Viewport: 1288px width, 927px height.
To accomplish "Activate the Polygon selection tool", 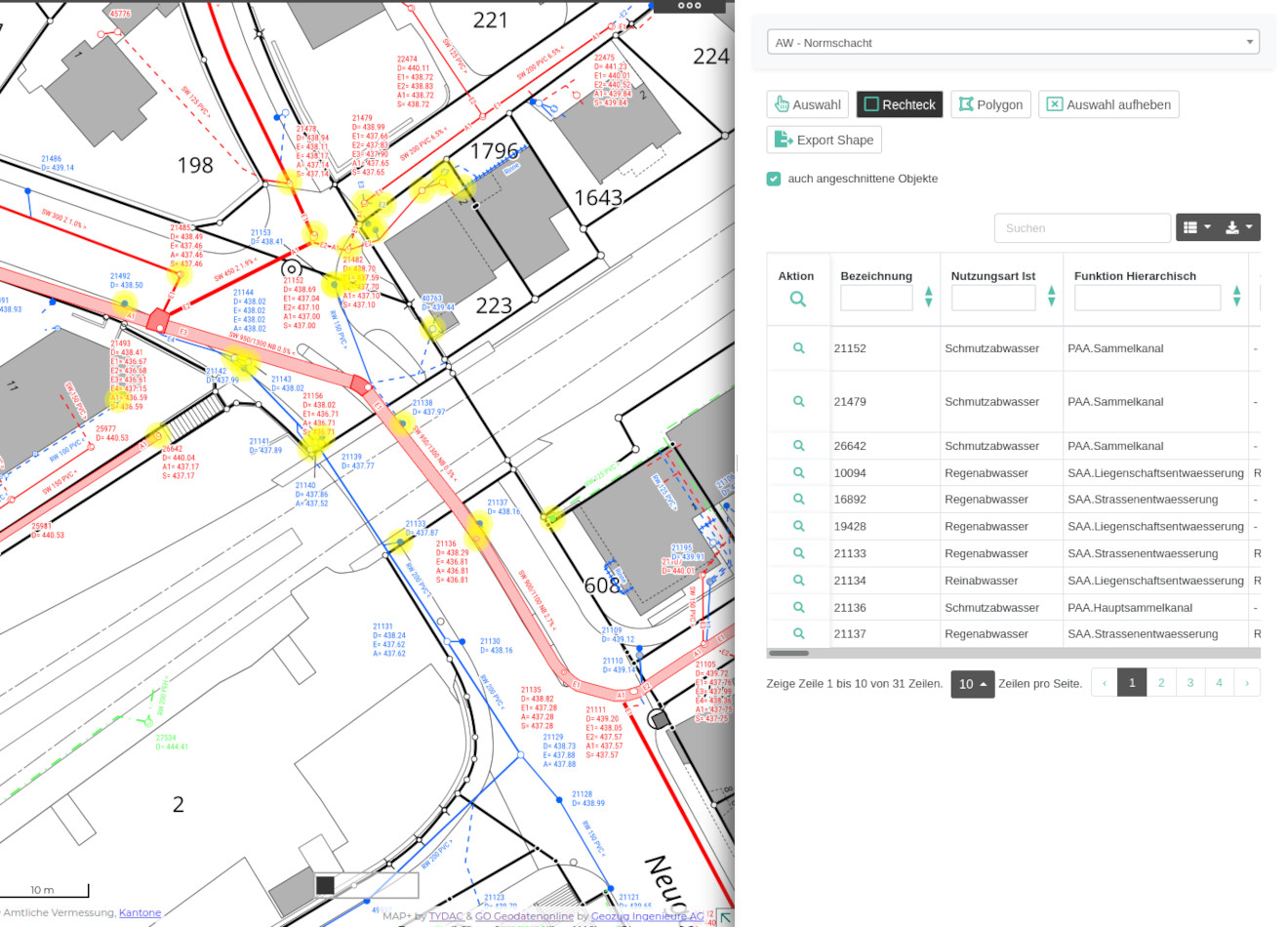I will (990, 104).
